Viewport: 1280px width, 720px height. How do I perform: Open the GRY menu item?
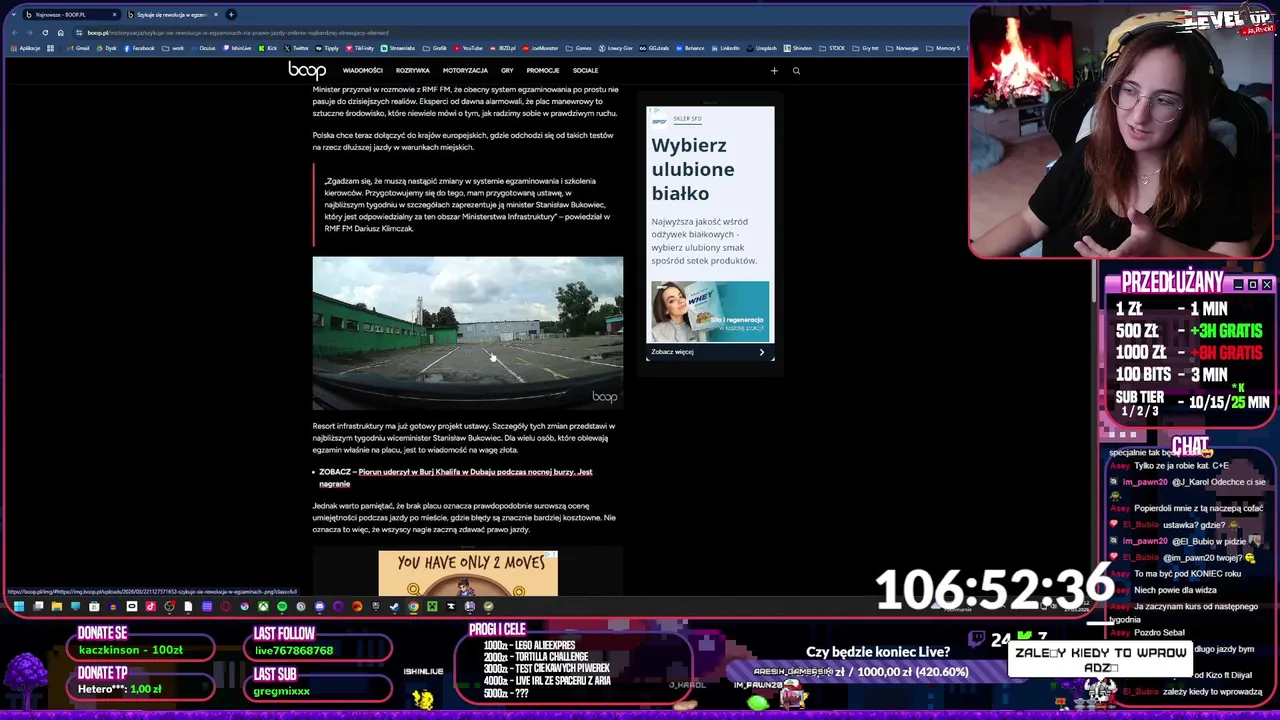coord(507,71)
